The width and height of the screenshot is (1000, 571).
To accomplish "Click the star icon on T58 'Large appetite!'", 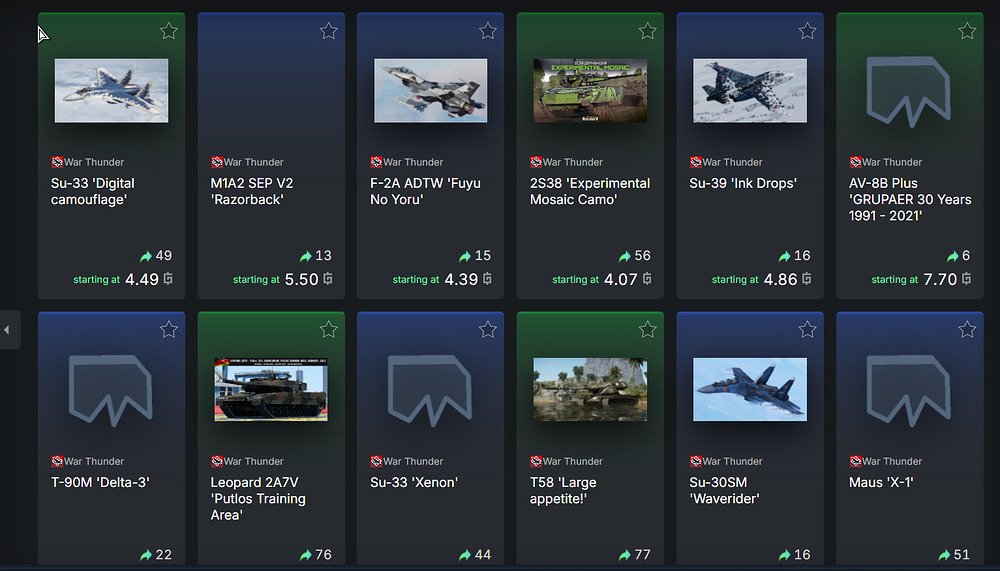I will 647,329.
